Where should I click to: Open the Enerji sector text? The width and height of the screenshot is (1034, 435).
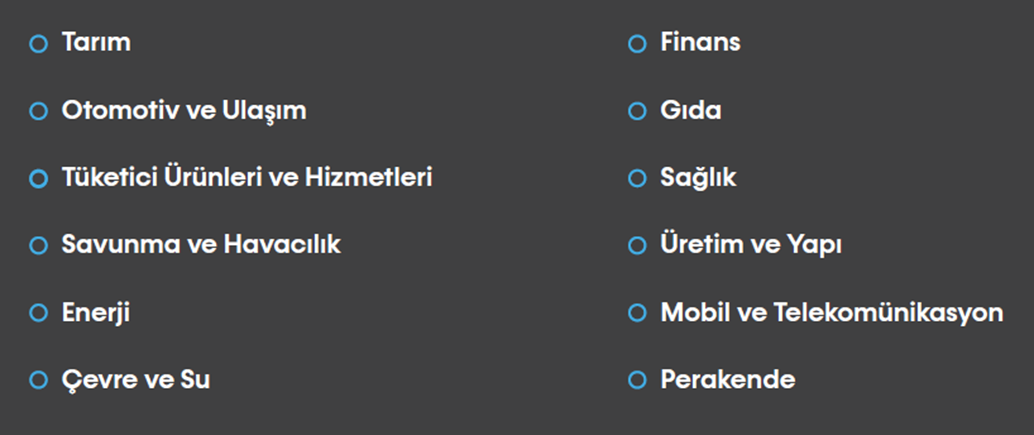click(x=96, y=313)
